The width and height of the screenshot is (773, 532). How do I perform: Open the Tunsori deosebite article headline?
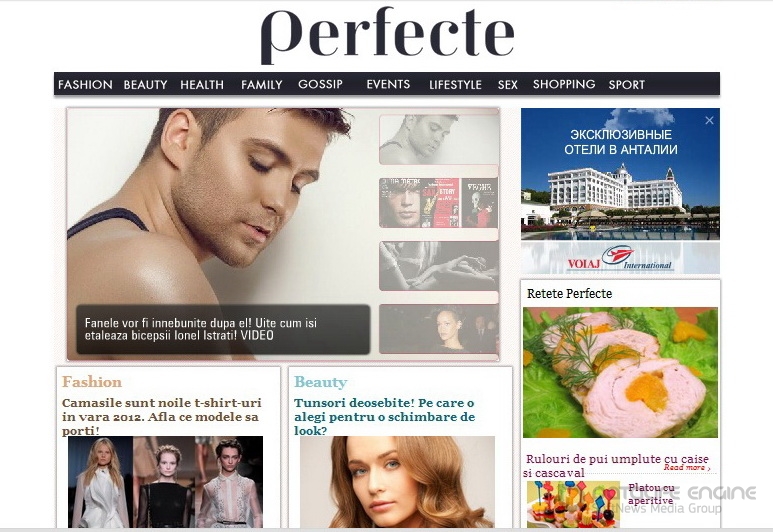(385, 417)
